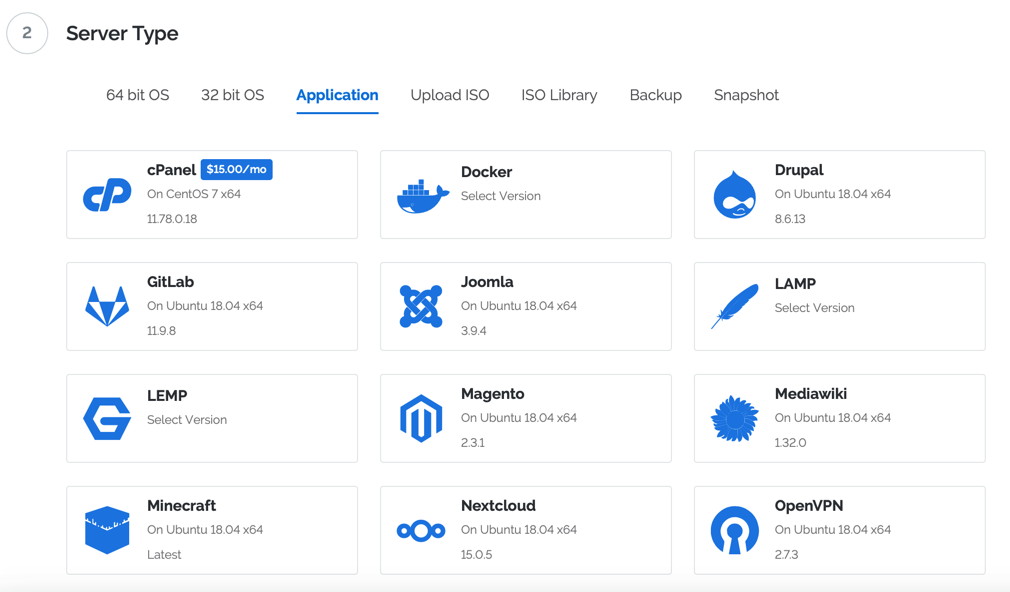Click the LAMP feather icon

[734, 306]
